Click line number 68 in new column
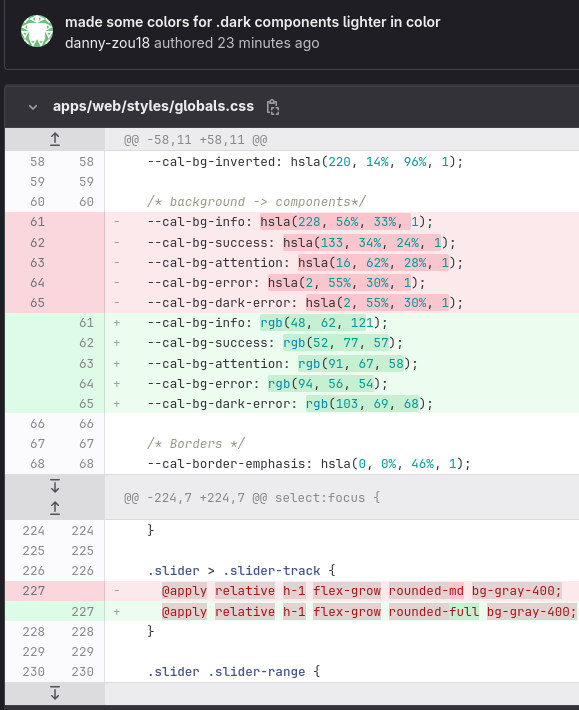Viewport: 579px width, 710px height. pos(86,464)
